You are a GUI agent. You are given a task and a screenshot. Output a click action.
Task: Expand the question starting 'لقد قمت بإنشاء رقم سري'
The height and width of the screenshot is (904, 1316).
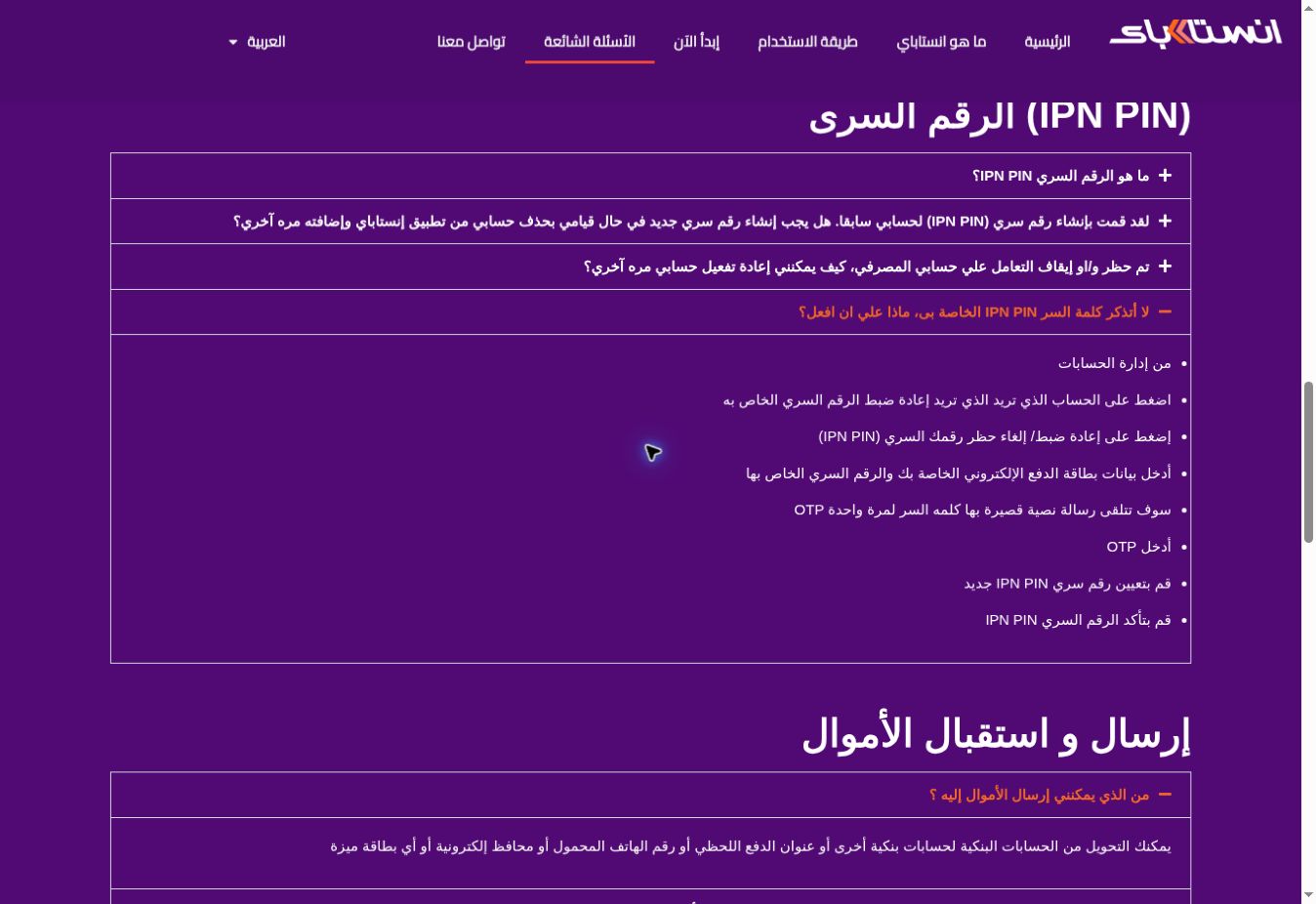(650, 222)
